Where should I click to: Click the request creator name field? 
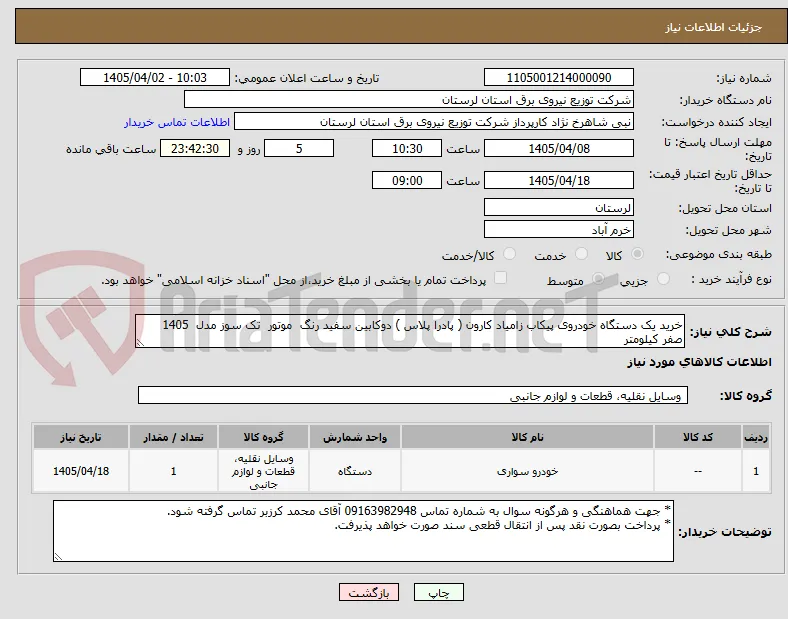[434, 122]
